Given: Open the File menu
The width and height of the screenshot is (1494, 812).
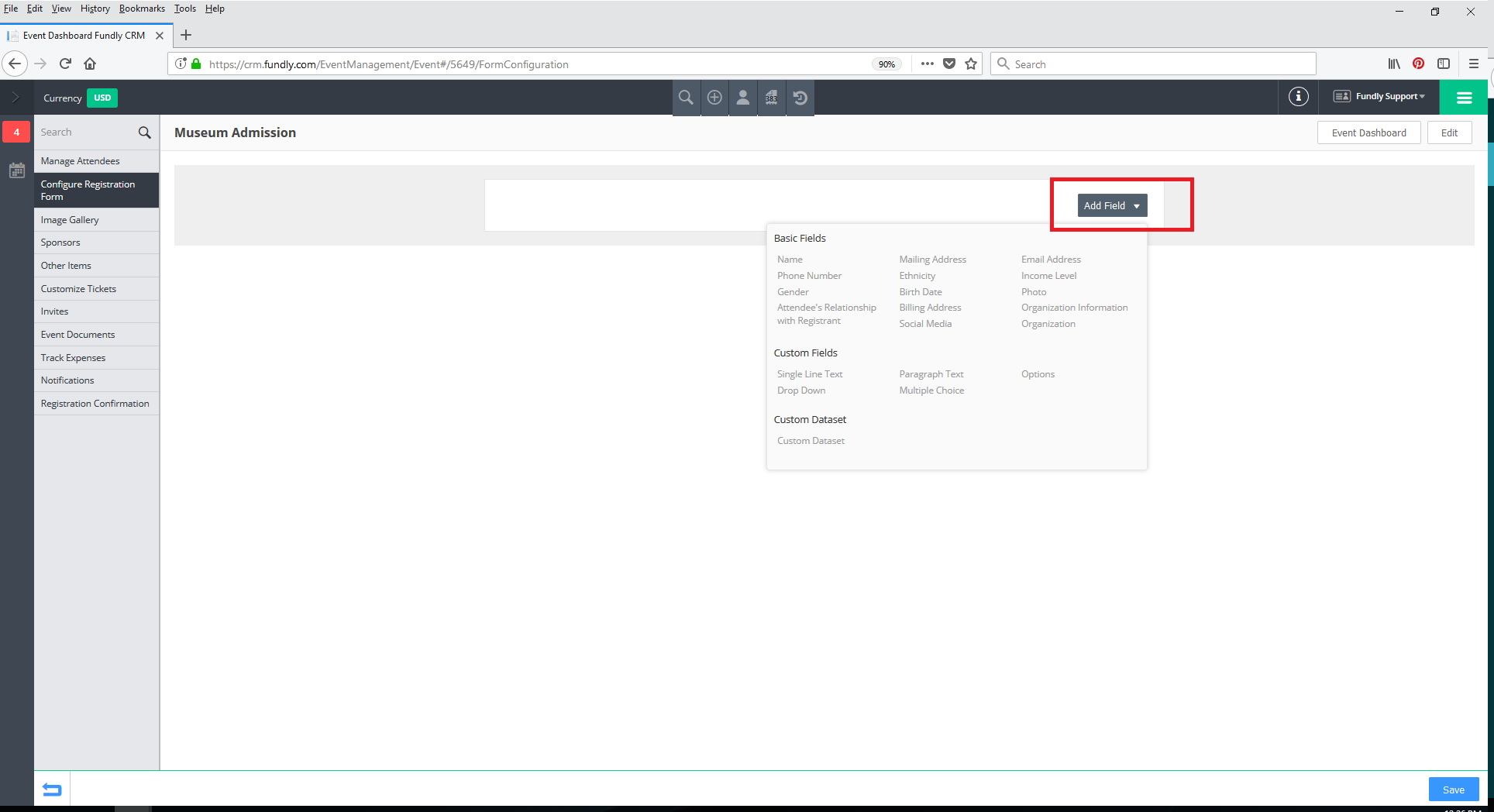Looking at the screenshot, I should 11,9.
